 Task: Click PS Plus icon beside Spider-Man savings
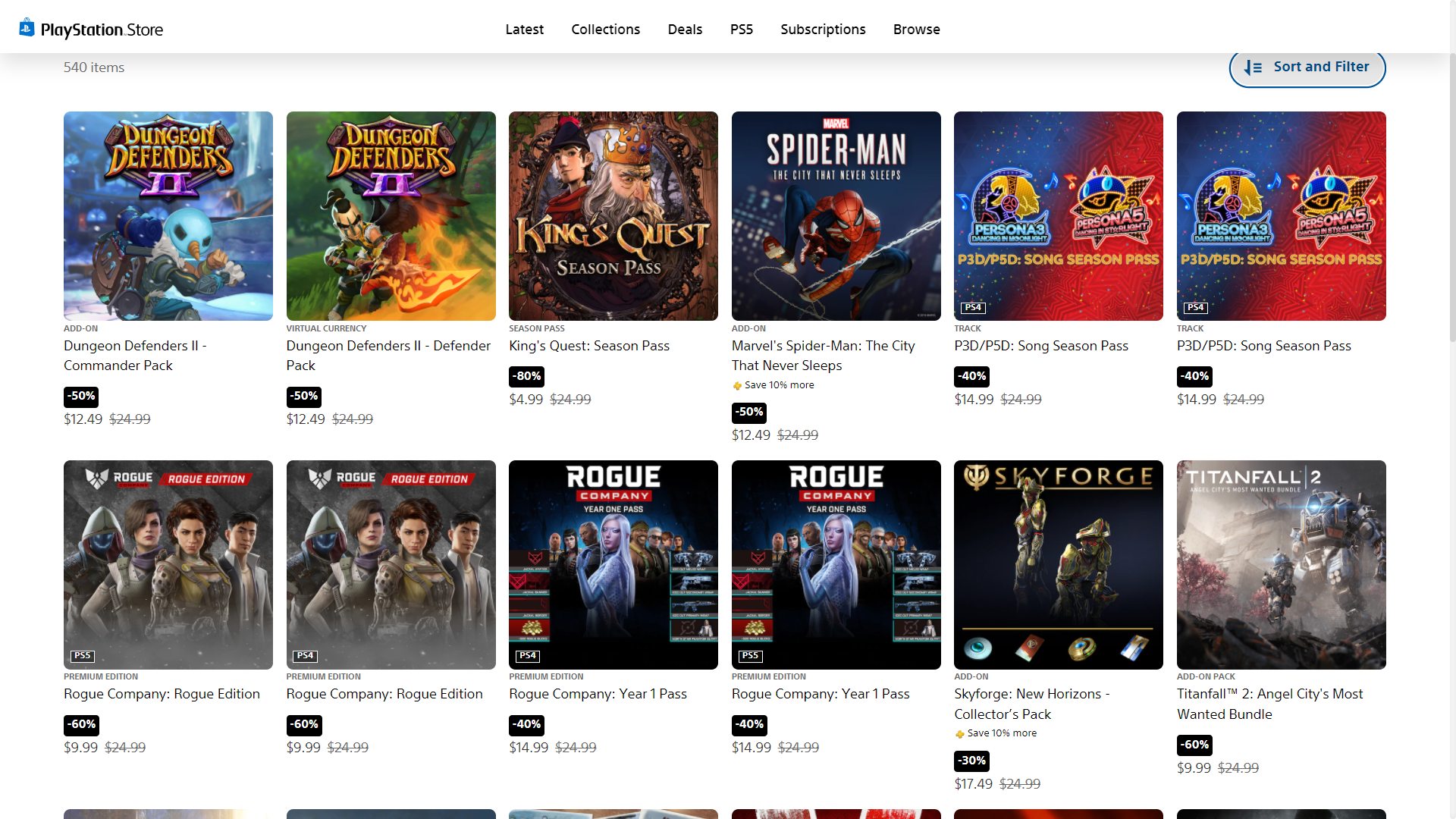click(737, 386)
